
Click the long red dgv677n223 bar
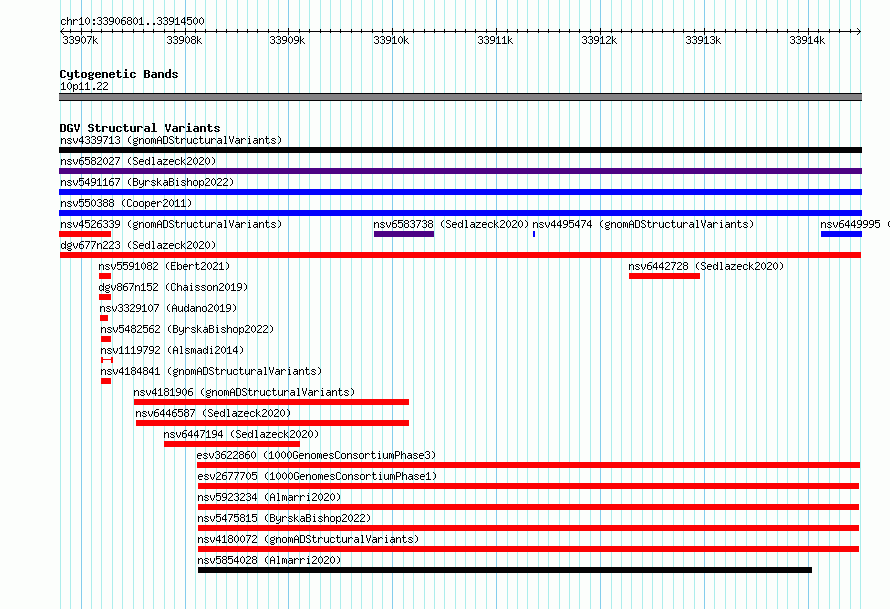point(460,255)
